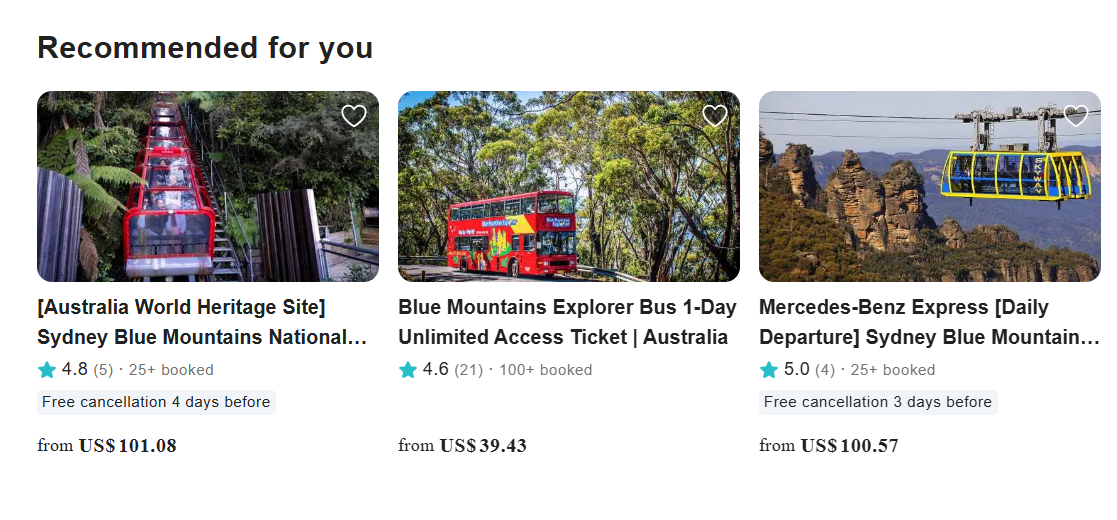The width and height of the screenshot is (1117, 520).
Task: Click the (21) review count
Action: point(468,370)
